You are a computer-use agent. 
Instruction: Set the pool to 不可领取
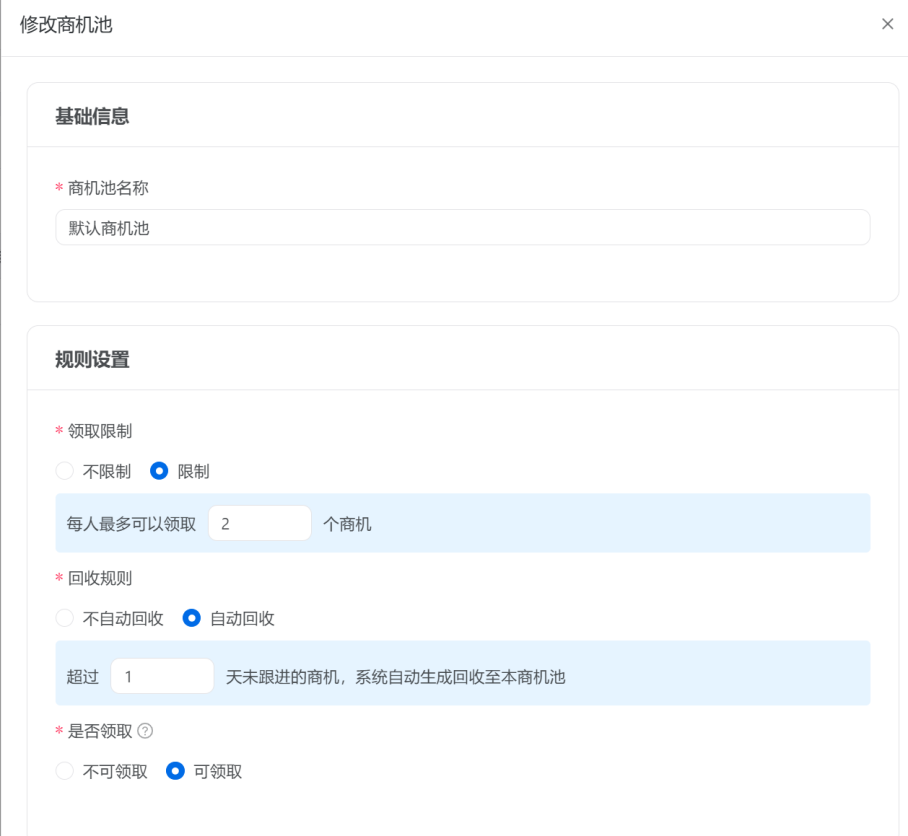tap(65, 771)
